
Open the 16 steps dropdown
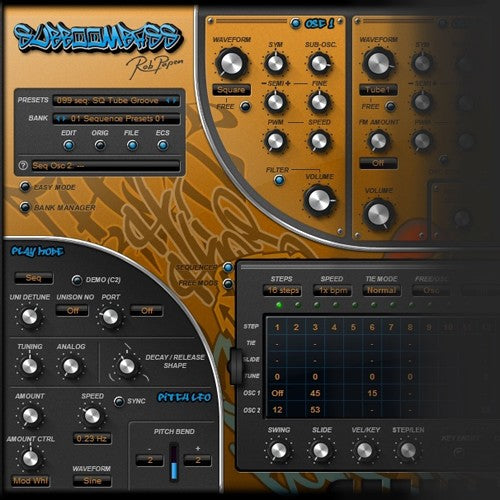click(282, 290)
